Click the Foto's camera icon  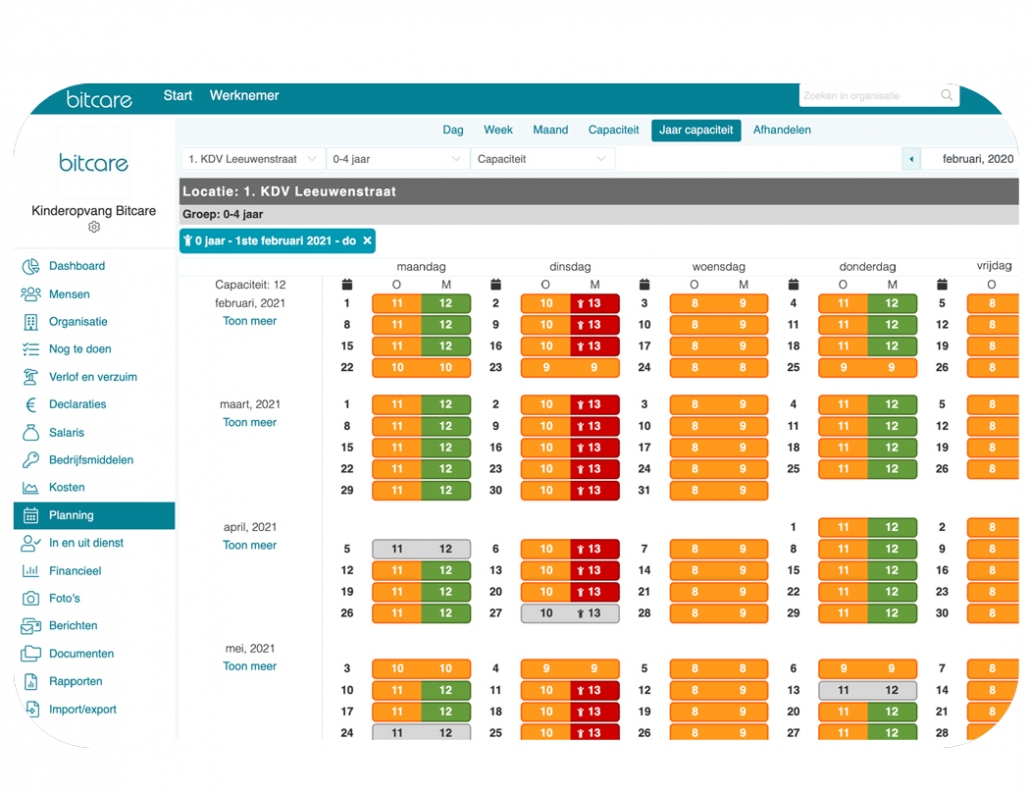[30, 599]
